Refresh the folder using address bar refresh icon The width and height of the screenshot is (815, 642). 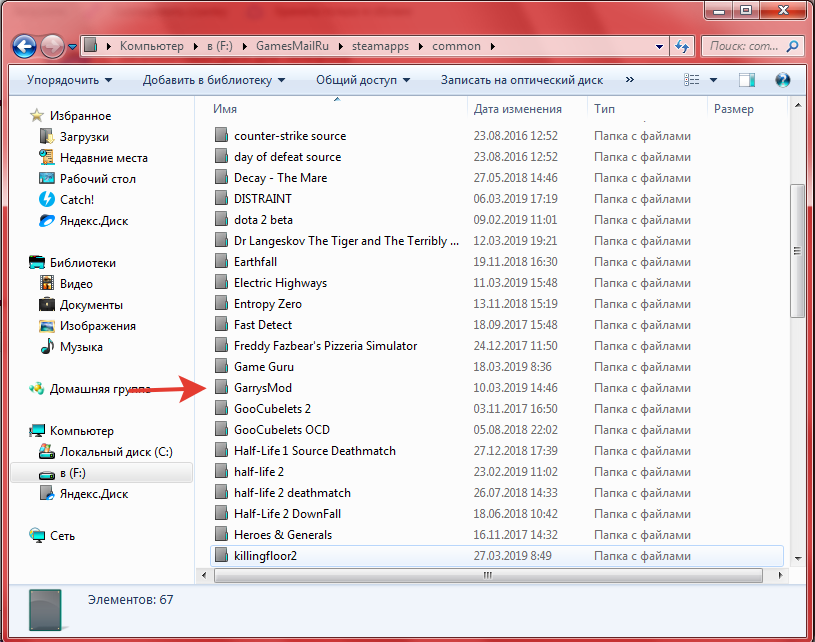tap(682, 46)
